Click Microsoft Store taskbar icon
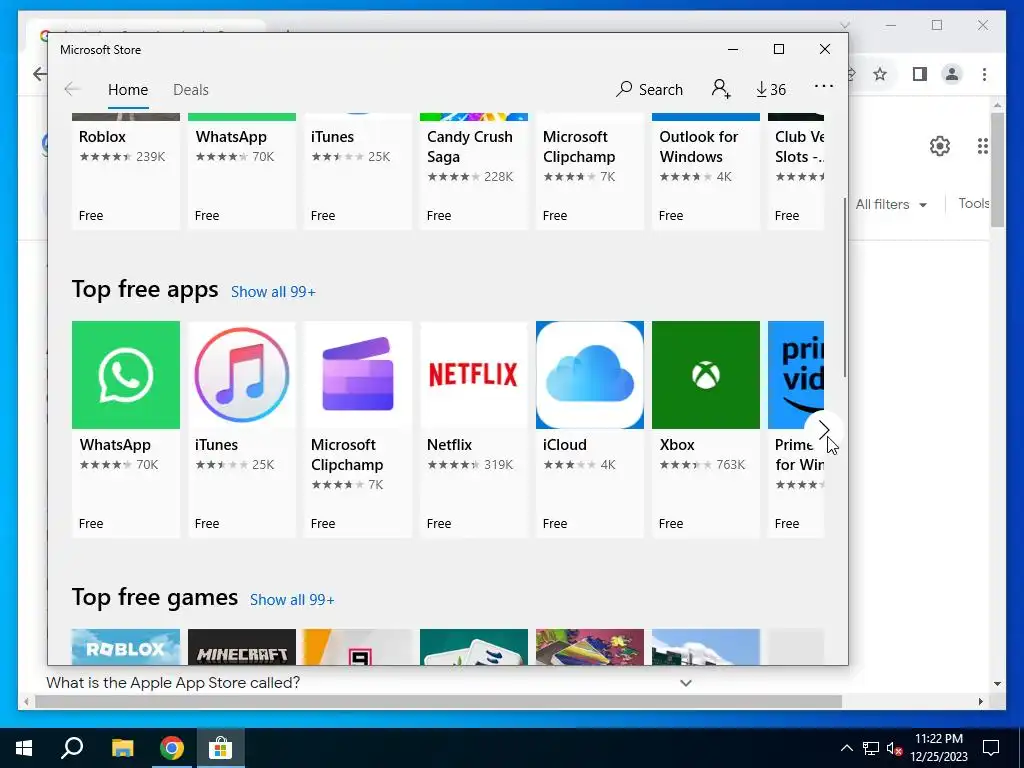This screenshot has height=768, width=1024. coord(221,748)
